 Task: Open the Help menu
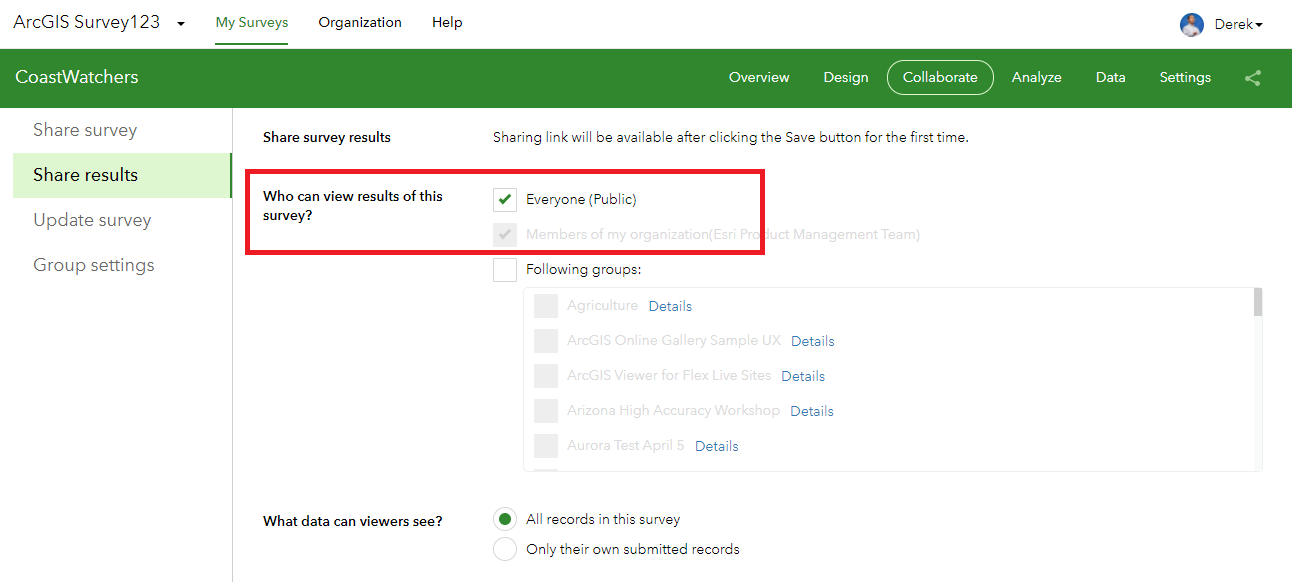tap(447, 23)
